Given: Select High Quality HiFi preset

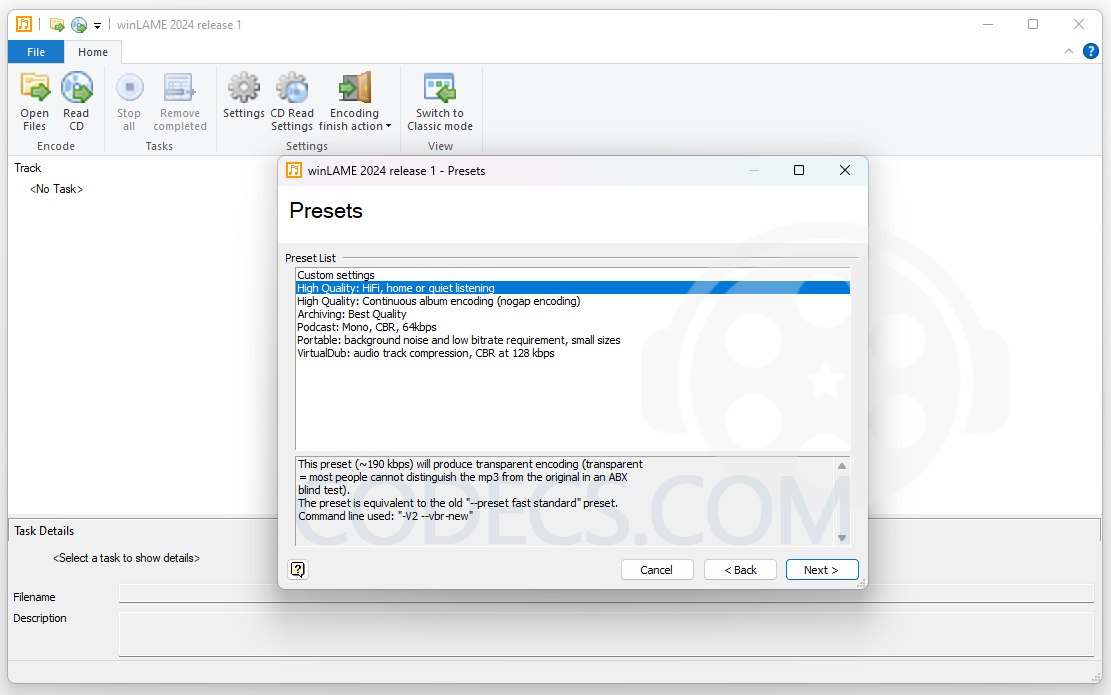Looking at the screenshot, I should coord(573,288).
